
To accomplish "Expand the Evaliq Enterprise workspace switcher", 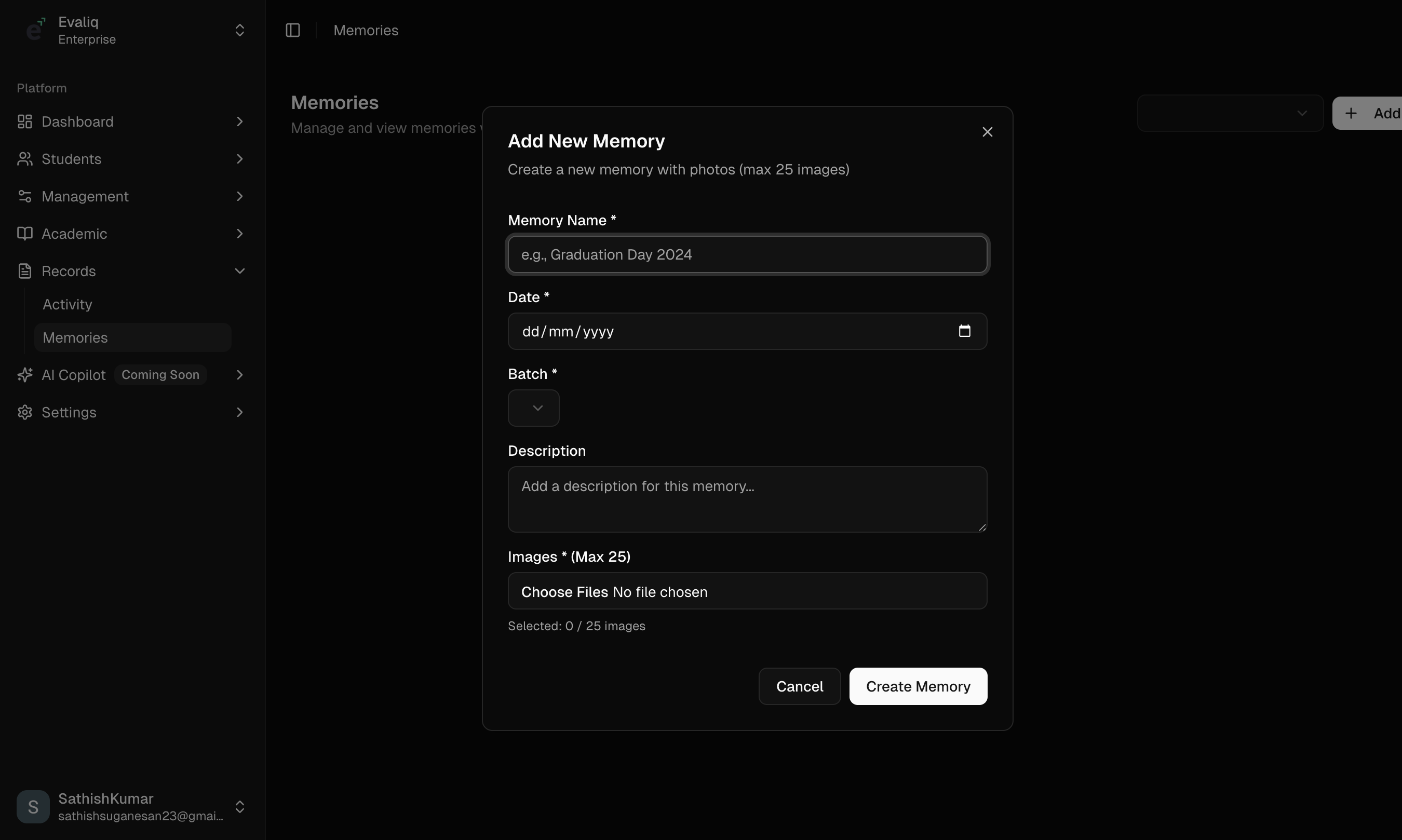I will point(239,30).
